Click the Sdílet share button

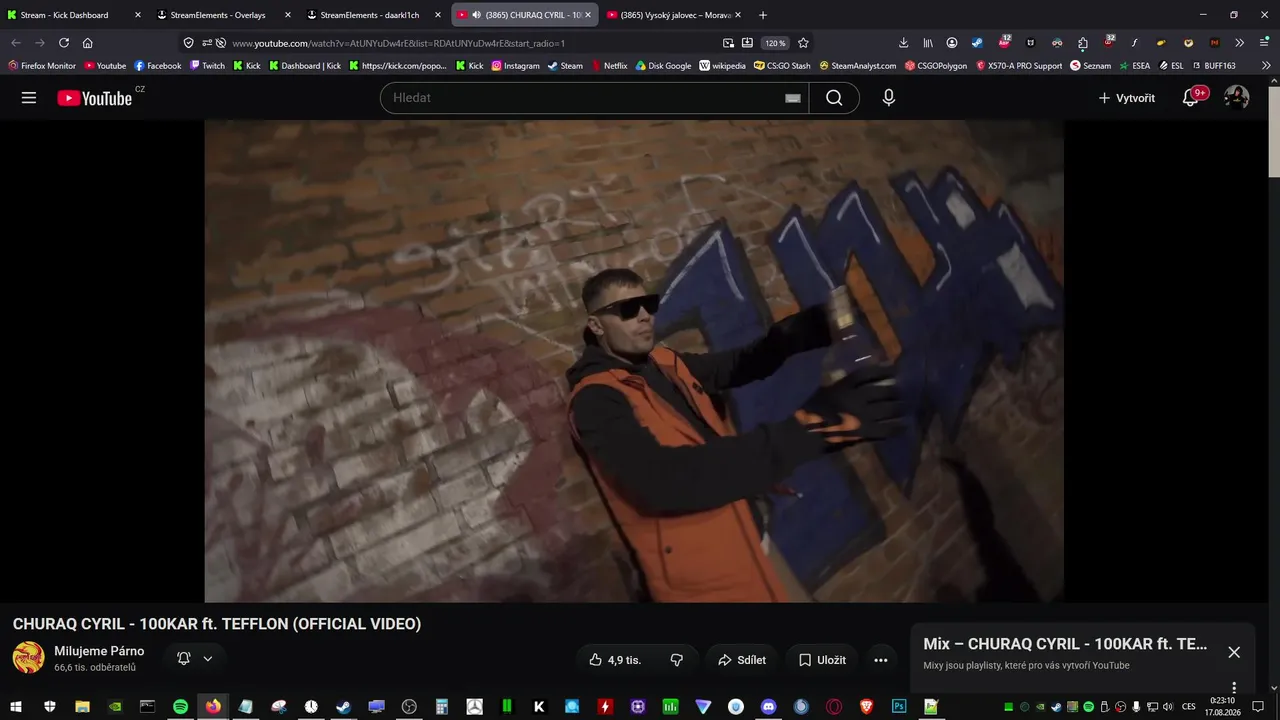742,660
